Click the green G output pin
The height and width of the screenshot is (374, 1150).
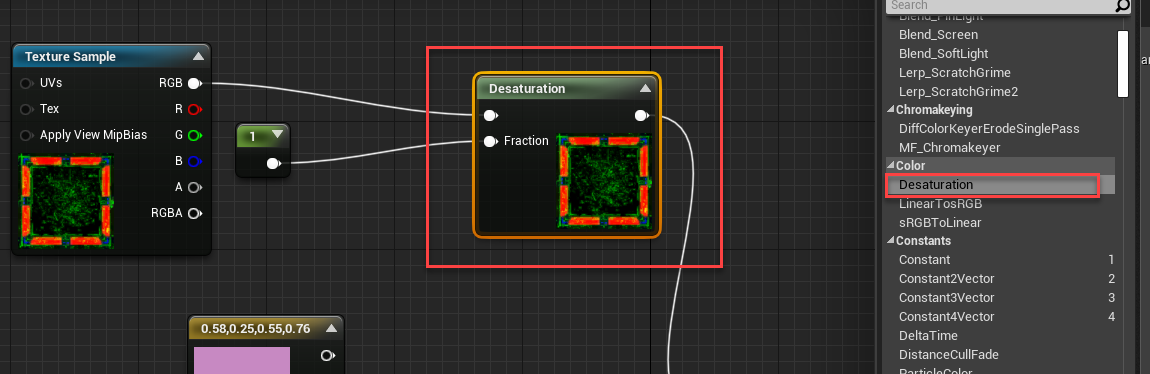[x=194, y=136]
